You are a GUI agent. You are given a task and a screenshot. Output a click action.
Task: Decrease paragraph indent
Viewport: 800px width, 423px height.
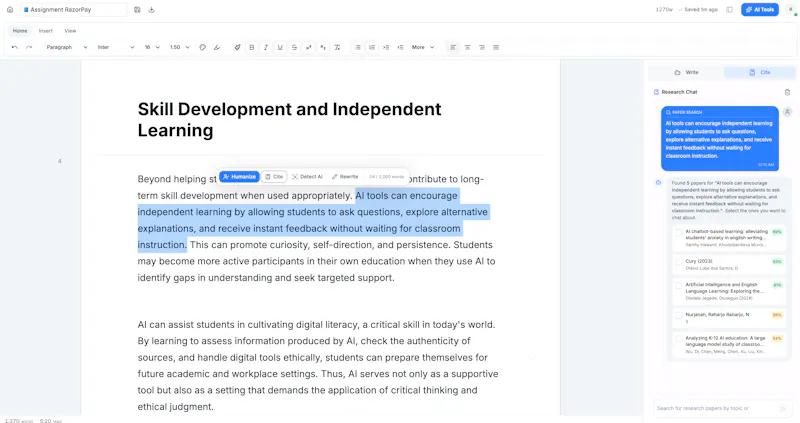coord(401,47)
